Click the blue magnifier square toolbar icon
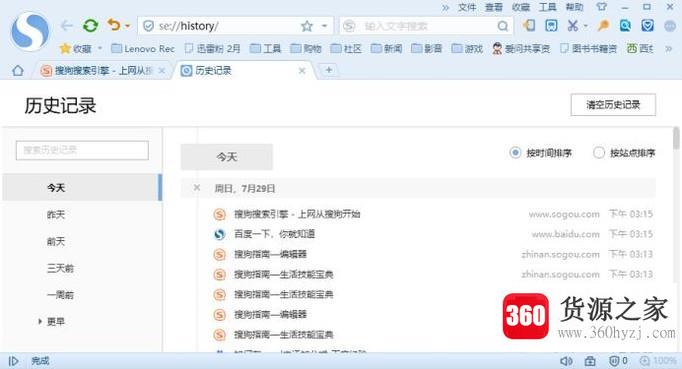 (x=625, y=26)
